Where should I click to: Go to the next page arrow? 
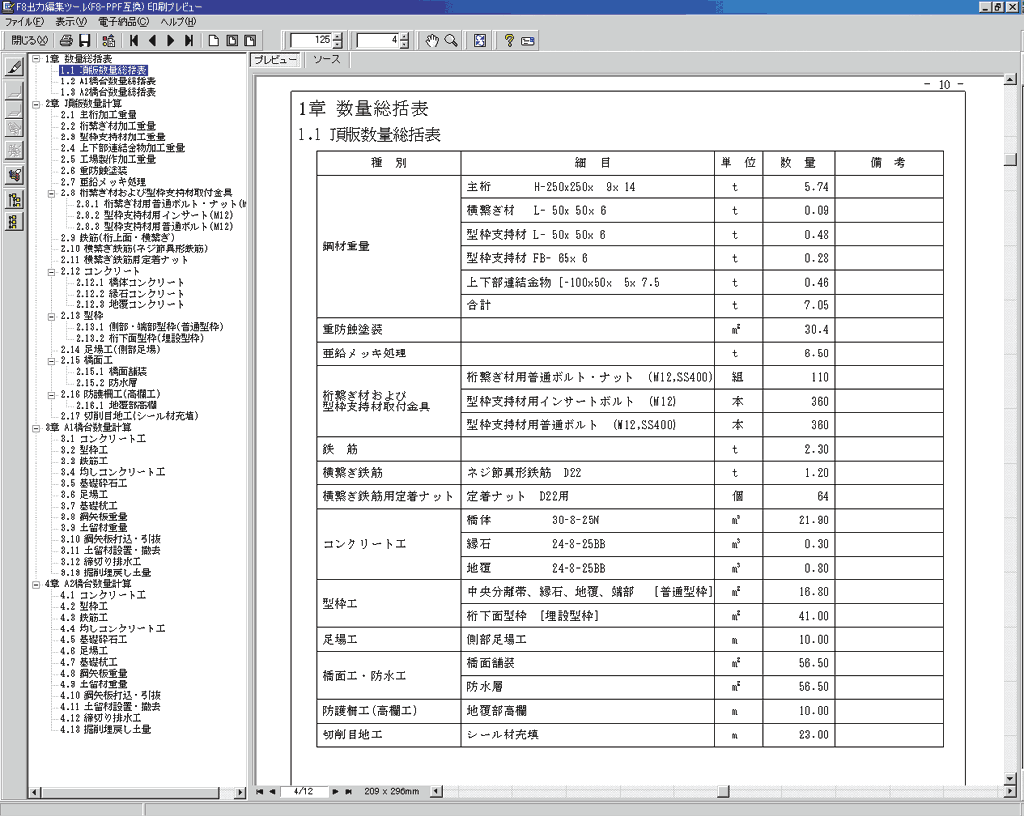click(x=170, y=40)
